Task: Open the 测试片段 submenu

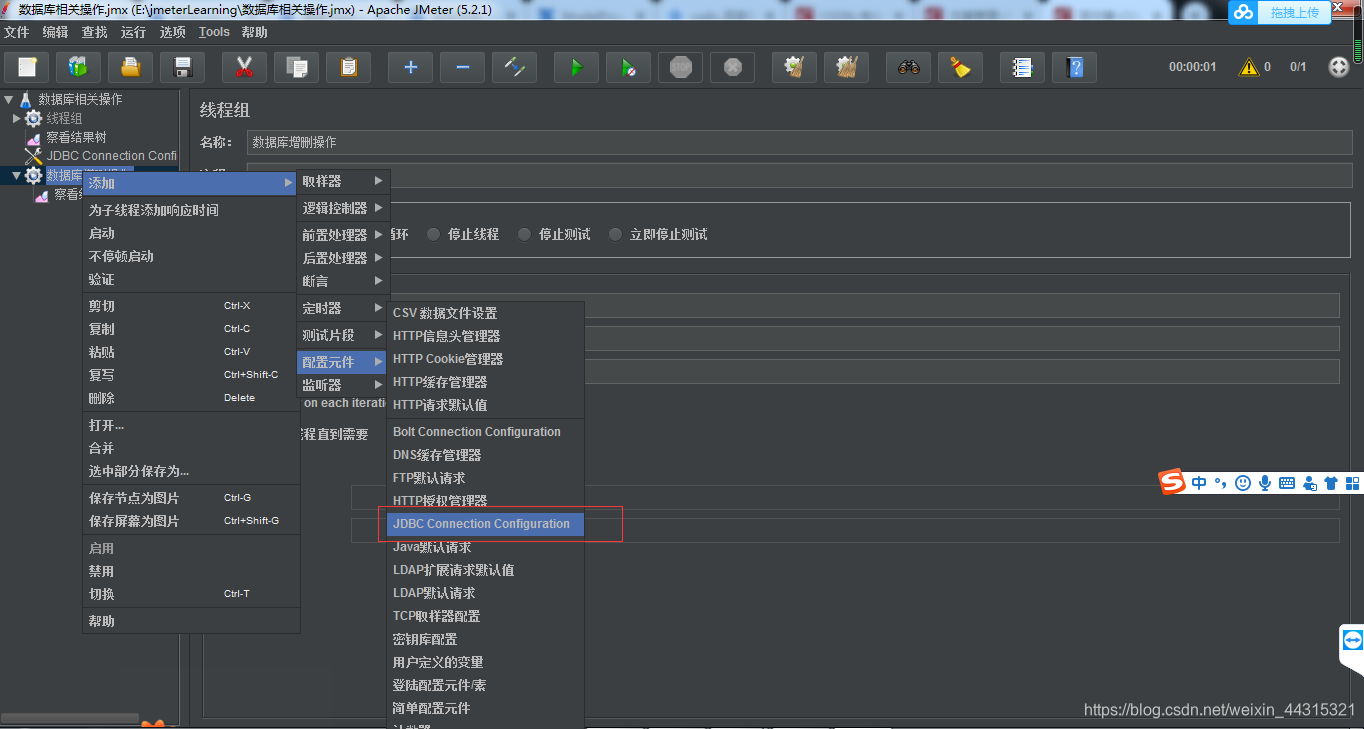Action: pyautogui.click(x=343, y=335)
